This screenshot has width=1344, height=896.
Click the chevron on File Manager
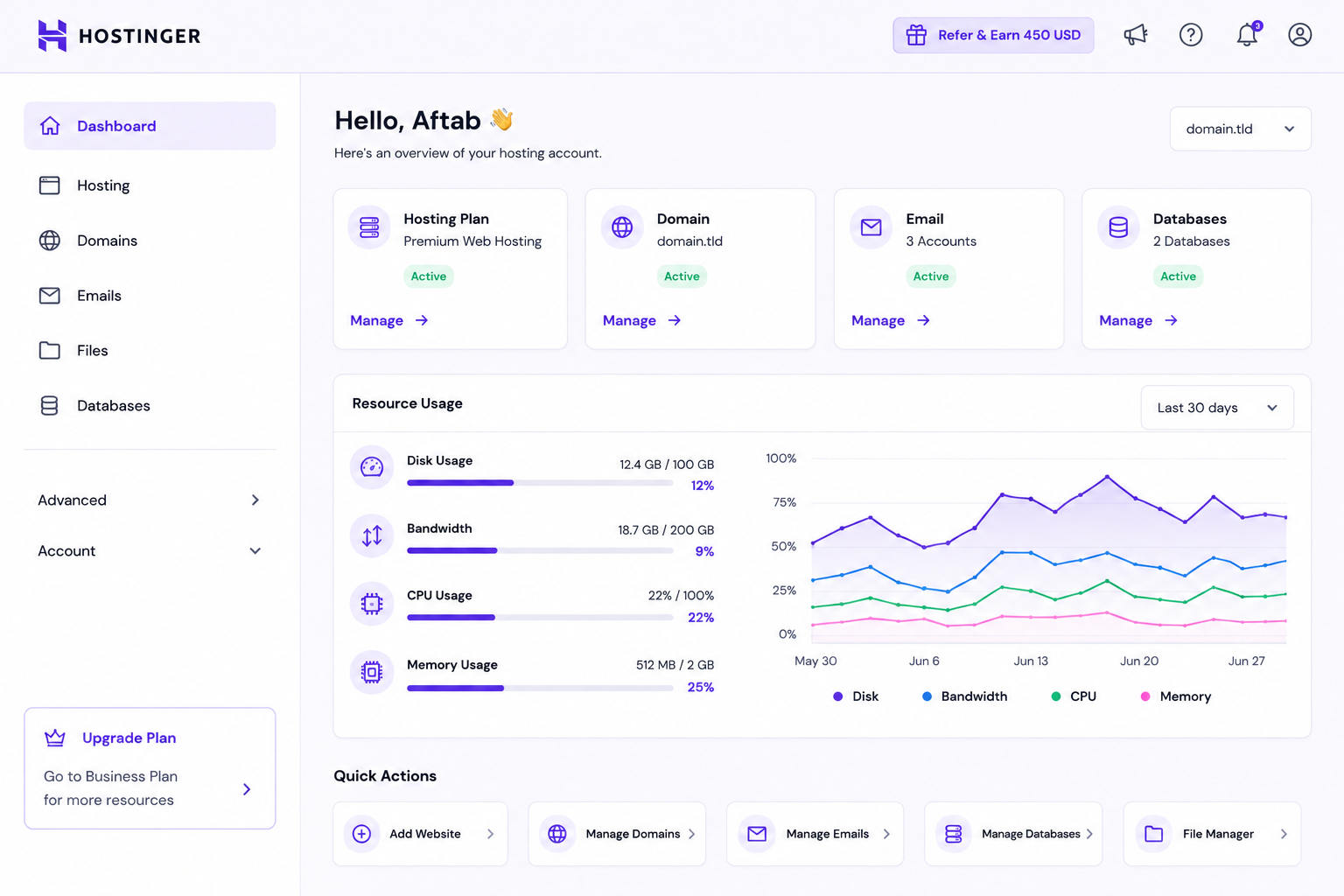pos(1284,834)
